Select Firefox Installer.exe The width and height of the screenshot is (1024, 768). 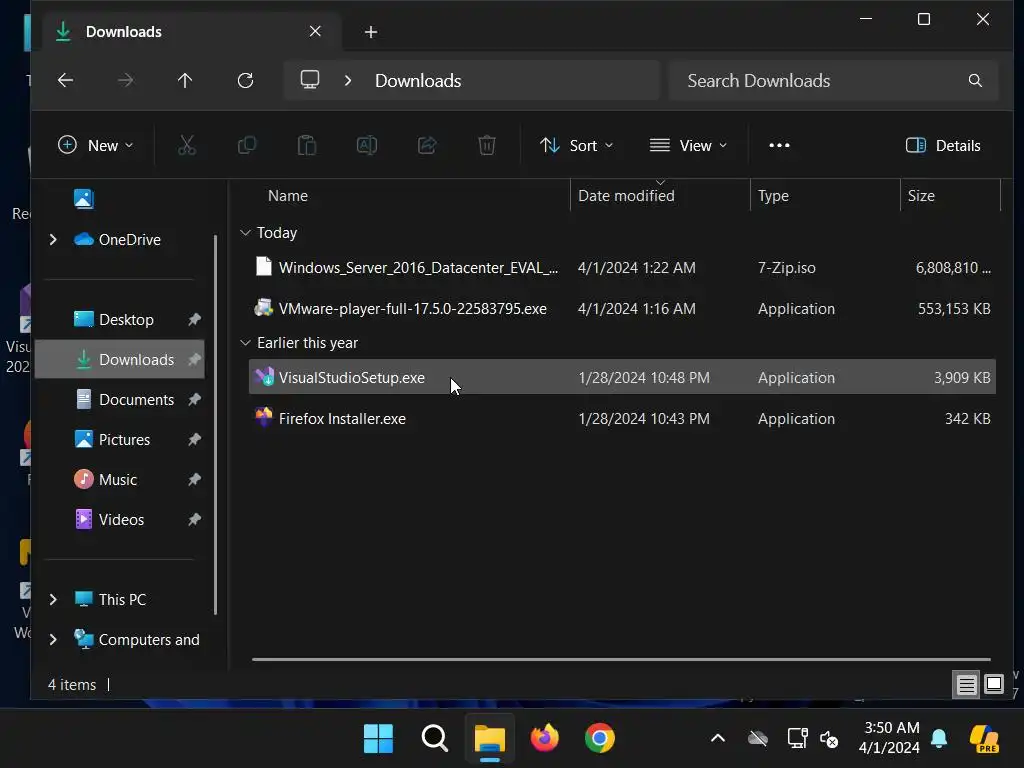622,418
